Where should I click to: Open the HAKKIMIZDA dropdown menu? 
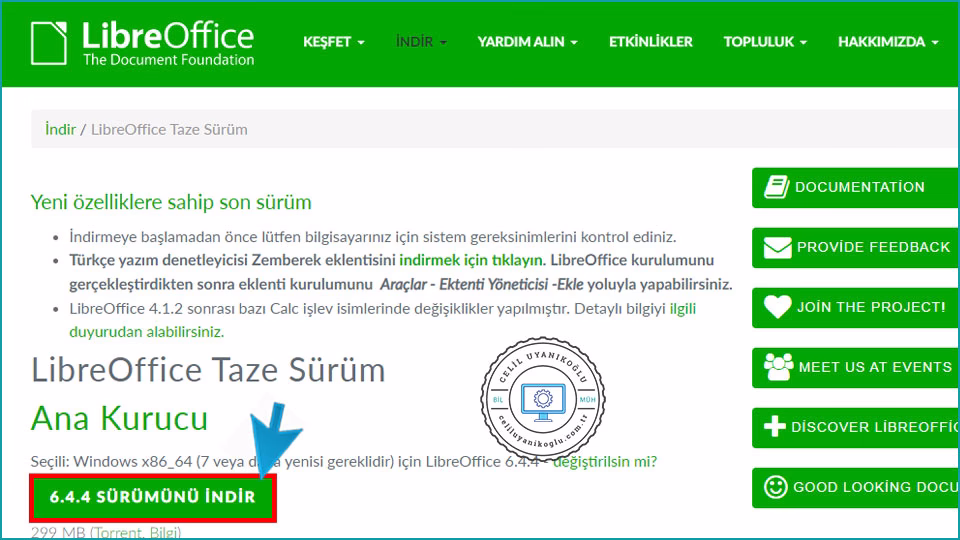point(888,42)
